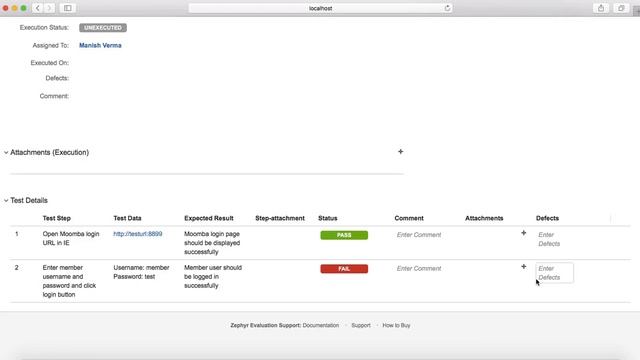This screenshot has width=640, height=360.
Task: Open Support footer link
Action: click(361, 325)
